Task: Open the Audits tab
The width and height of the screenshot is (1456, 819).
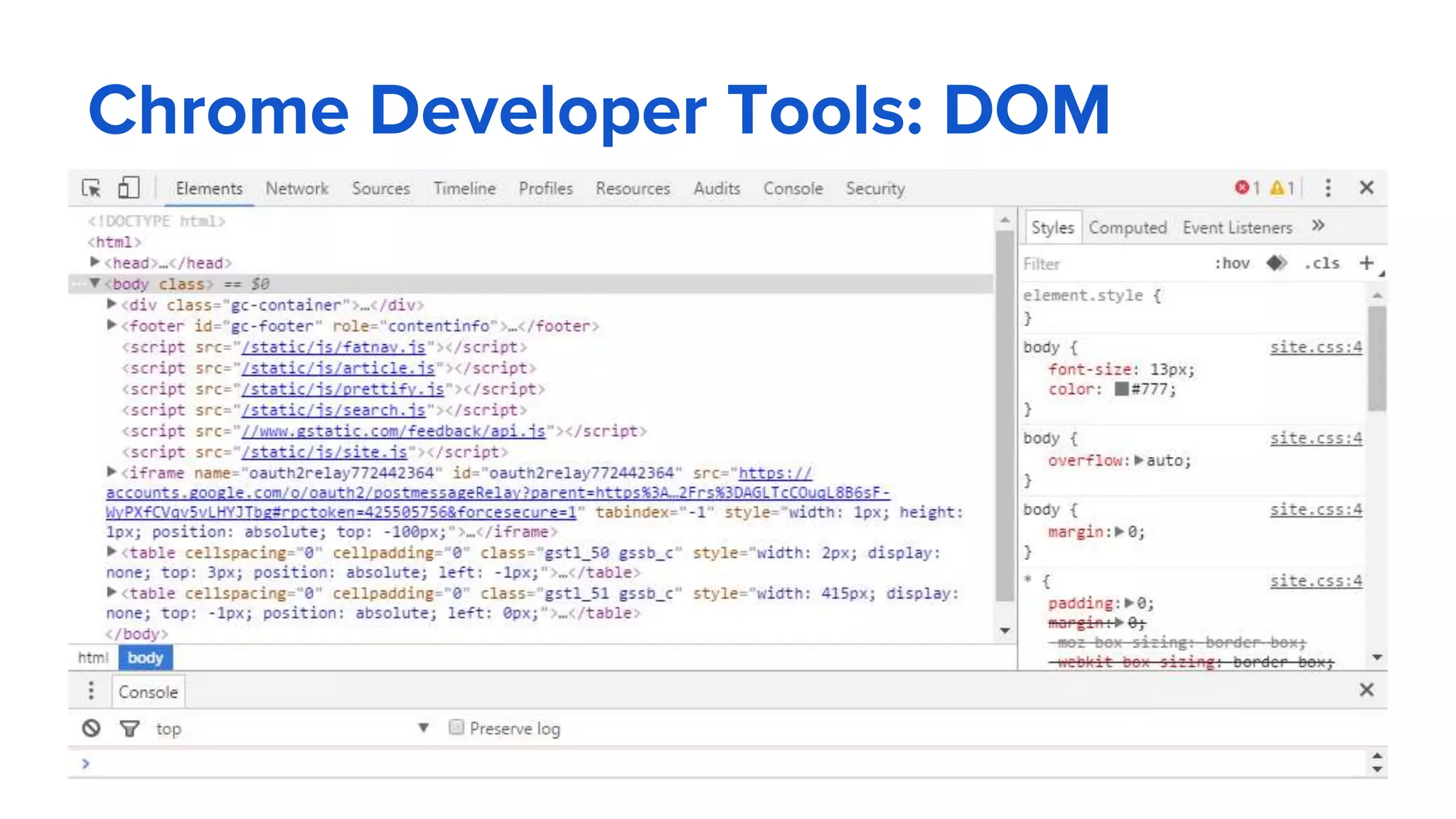Action: tap(717, 188)
